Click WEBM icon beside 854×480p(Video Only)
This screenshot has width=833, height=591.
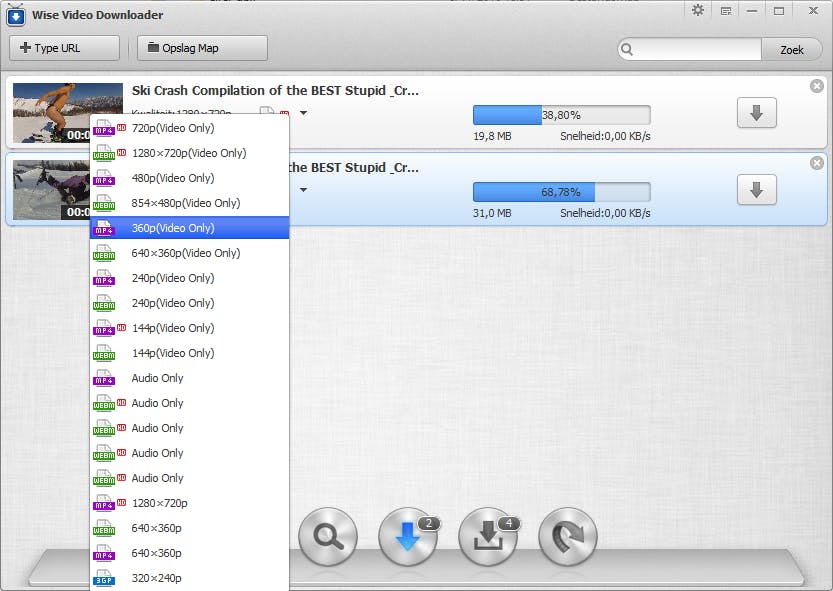click(x=104, y=203)
